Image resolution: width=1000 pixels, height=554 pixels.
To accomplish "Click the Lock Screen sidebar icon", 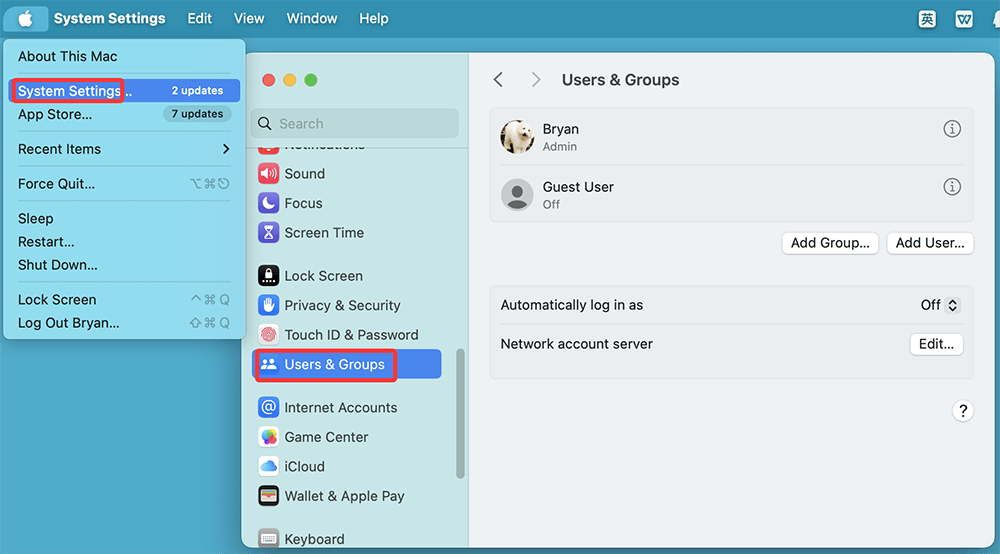I will (268, 275).
